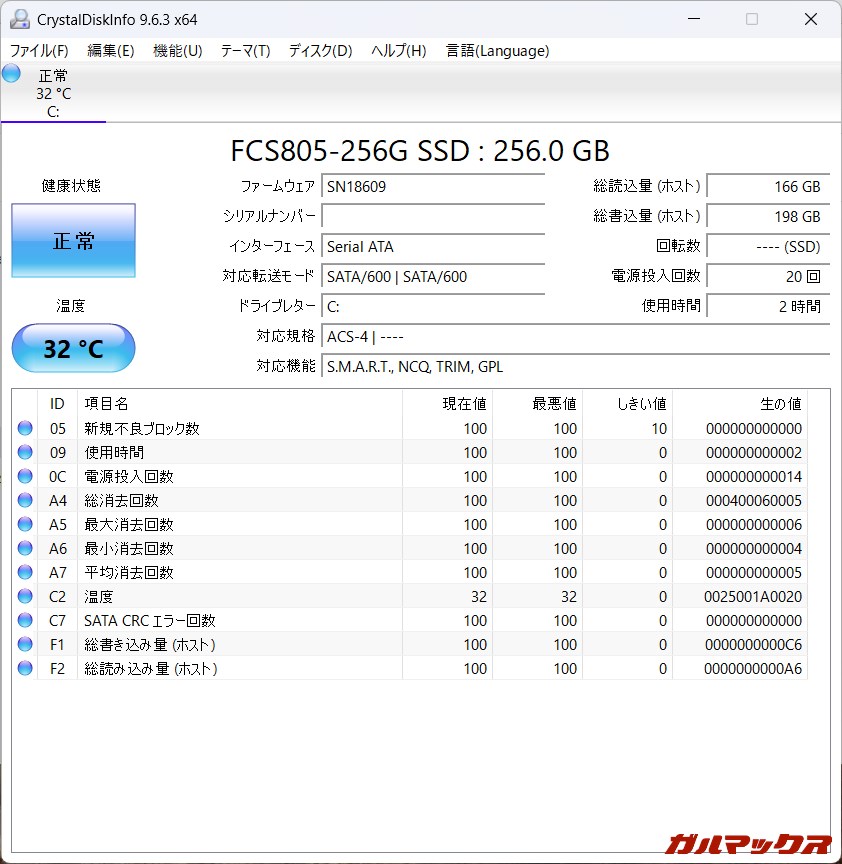This screenshot has width=842, height=864.
Task: Click the indicator beside 総書き込み量 (F1)
Action: point(24,644)
